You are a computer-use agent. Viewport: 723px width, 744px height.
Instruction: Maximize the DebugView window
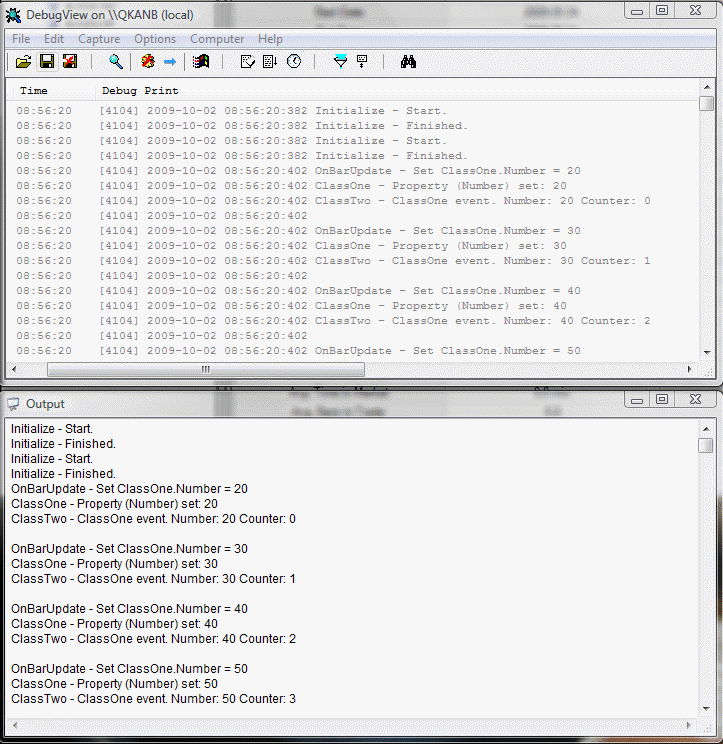[x=662, y=11]
